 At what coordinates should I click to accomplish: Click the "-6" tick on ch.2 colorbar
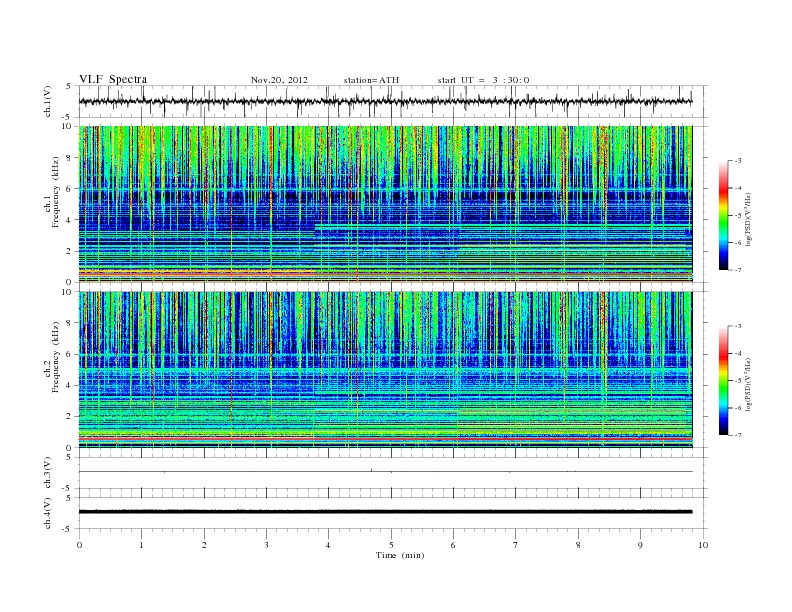click(737, 408)
